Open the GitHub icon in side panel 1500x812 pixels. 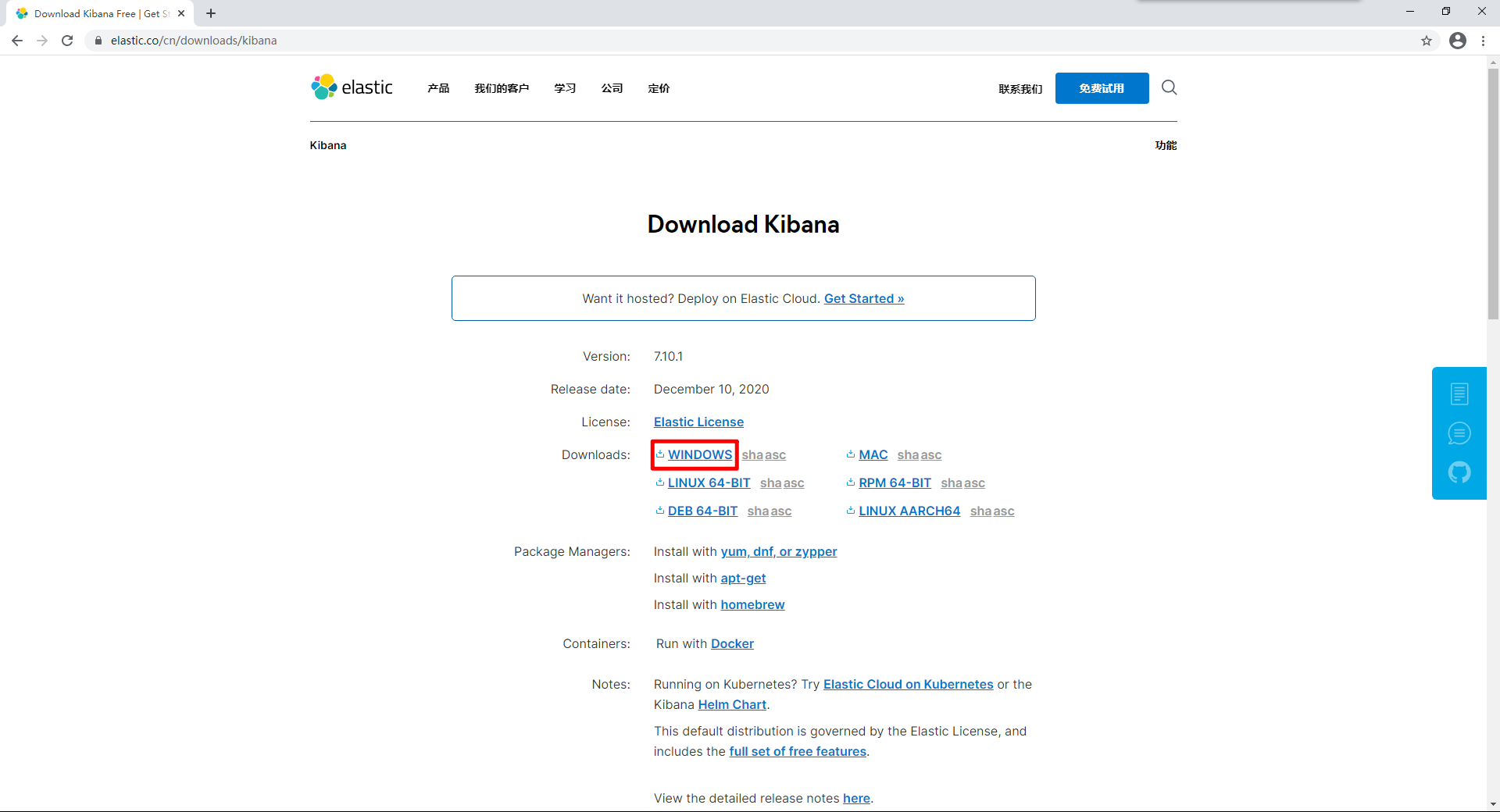[x=1459, y=472]
